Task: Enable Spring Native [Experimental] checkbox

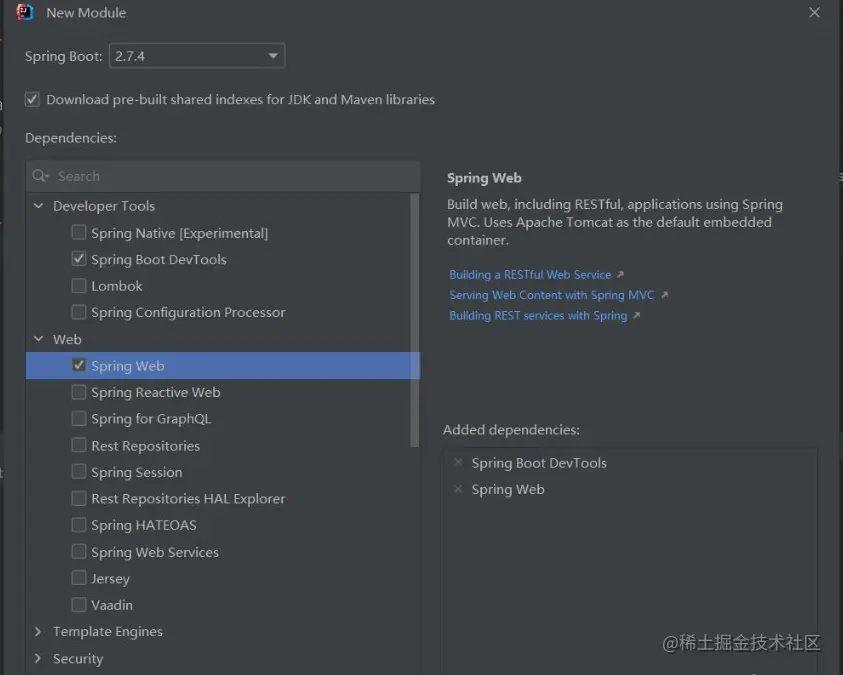Action: (78, 233)
